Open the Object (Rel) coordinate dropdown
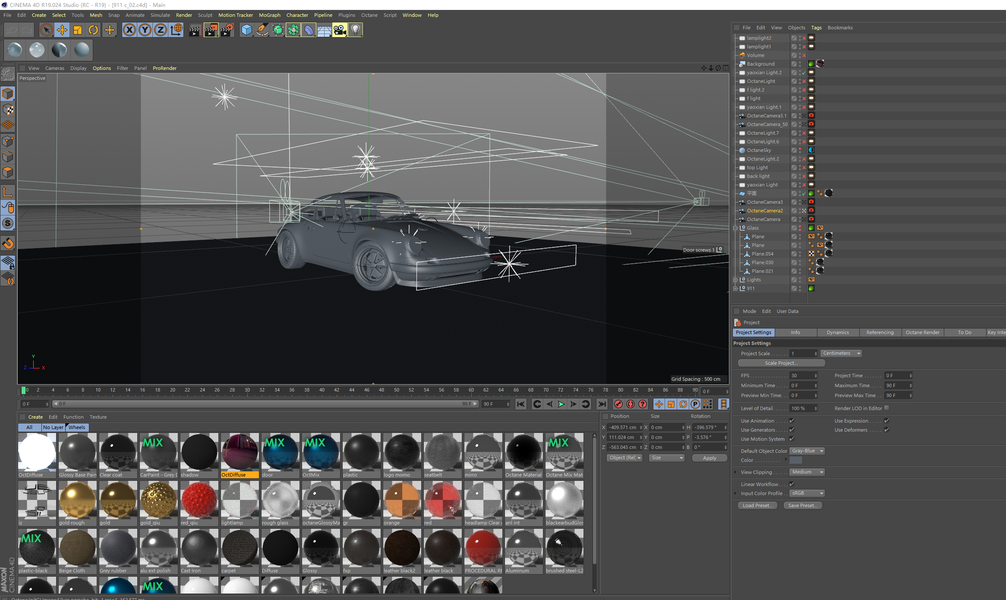Screen dimensions: 1006x600 click(625, 458)
